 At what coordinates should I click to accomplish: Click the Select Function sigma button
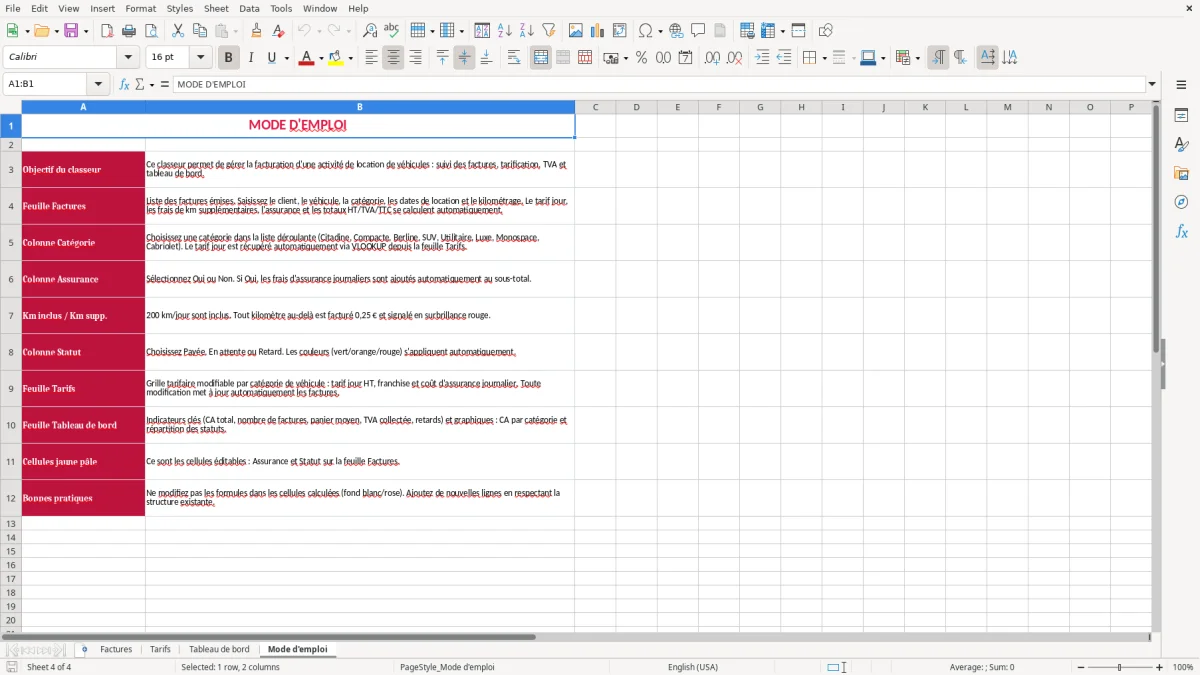point(140,85)
